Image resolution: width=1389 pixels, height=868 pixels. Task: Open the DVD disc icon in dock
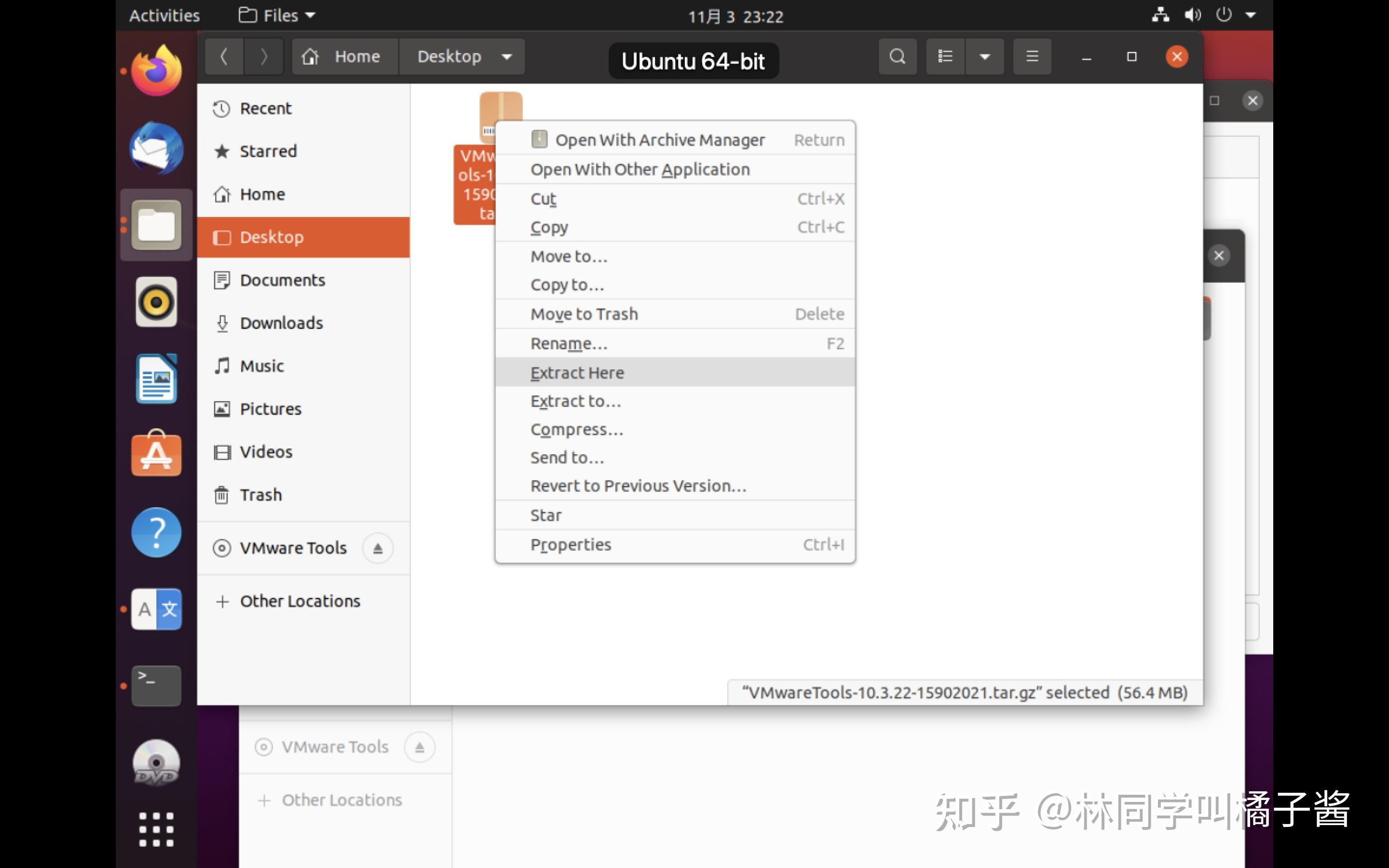pyautogui.click(x=156, y=762)
